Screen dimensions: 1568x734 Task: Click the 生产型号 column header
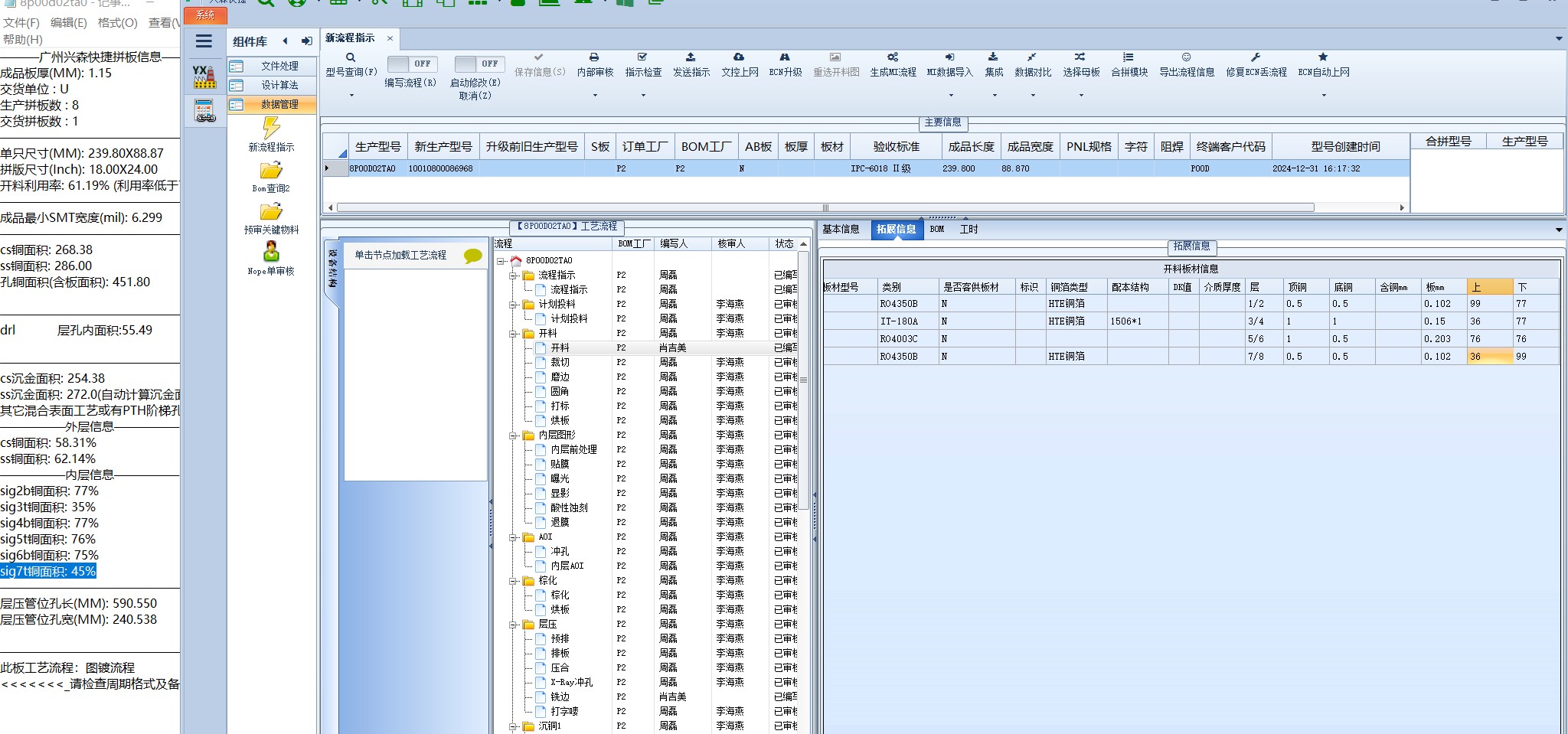pyautogui.click(x=378, y=146)
